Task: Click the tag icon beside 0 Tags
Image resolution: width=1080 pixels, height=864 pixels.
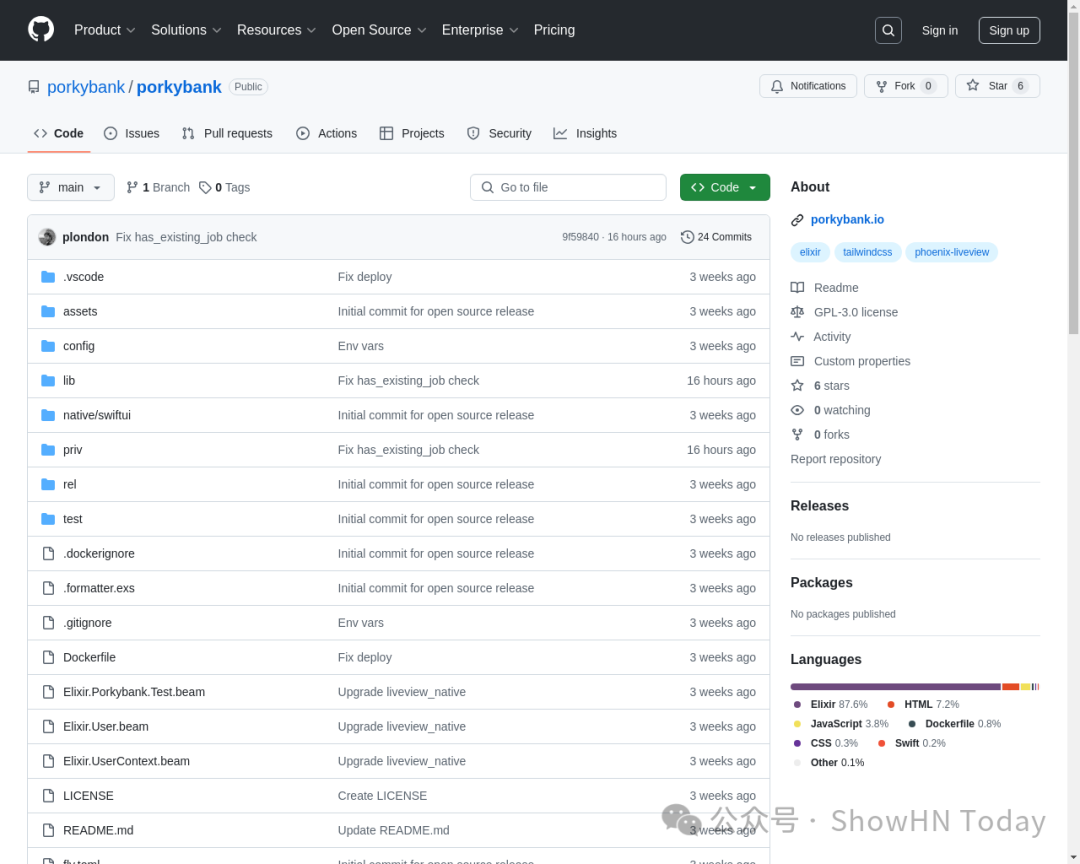Action: pyautogui.click(x=205, y=187)
